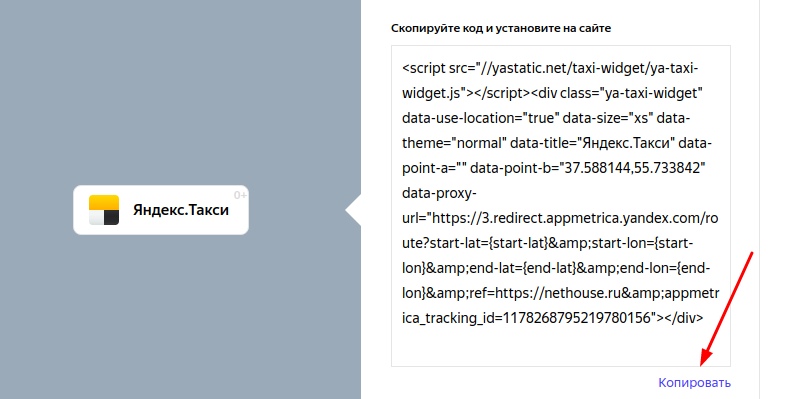Click the white pointer triangle beside code panel

point(353,210)
